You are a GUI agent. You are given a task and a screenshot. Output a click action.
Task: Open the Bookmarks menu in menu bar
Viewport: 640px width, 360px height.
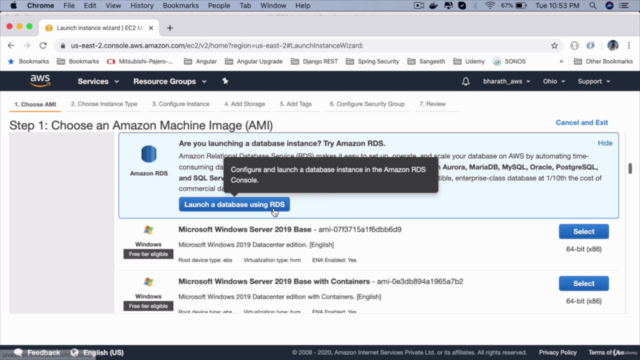tap(180, 6)
